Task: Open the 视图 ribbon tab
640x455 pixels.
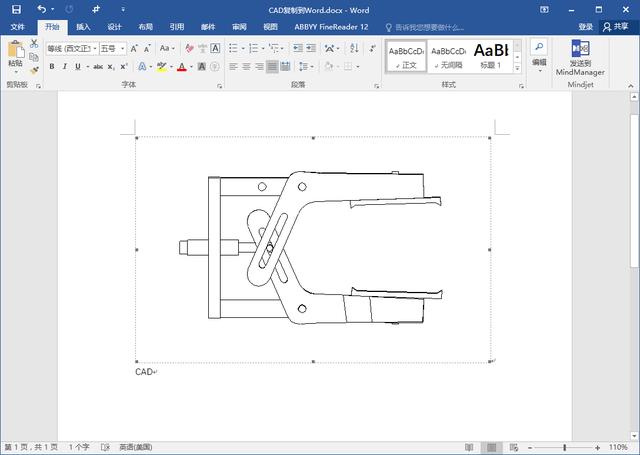Action: [x=270, y=27]
